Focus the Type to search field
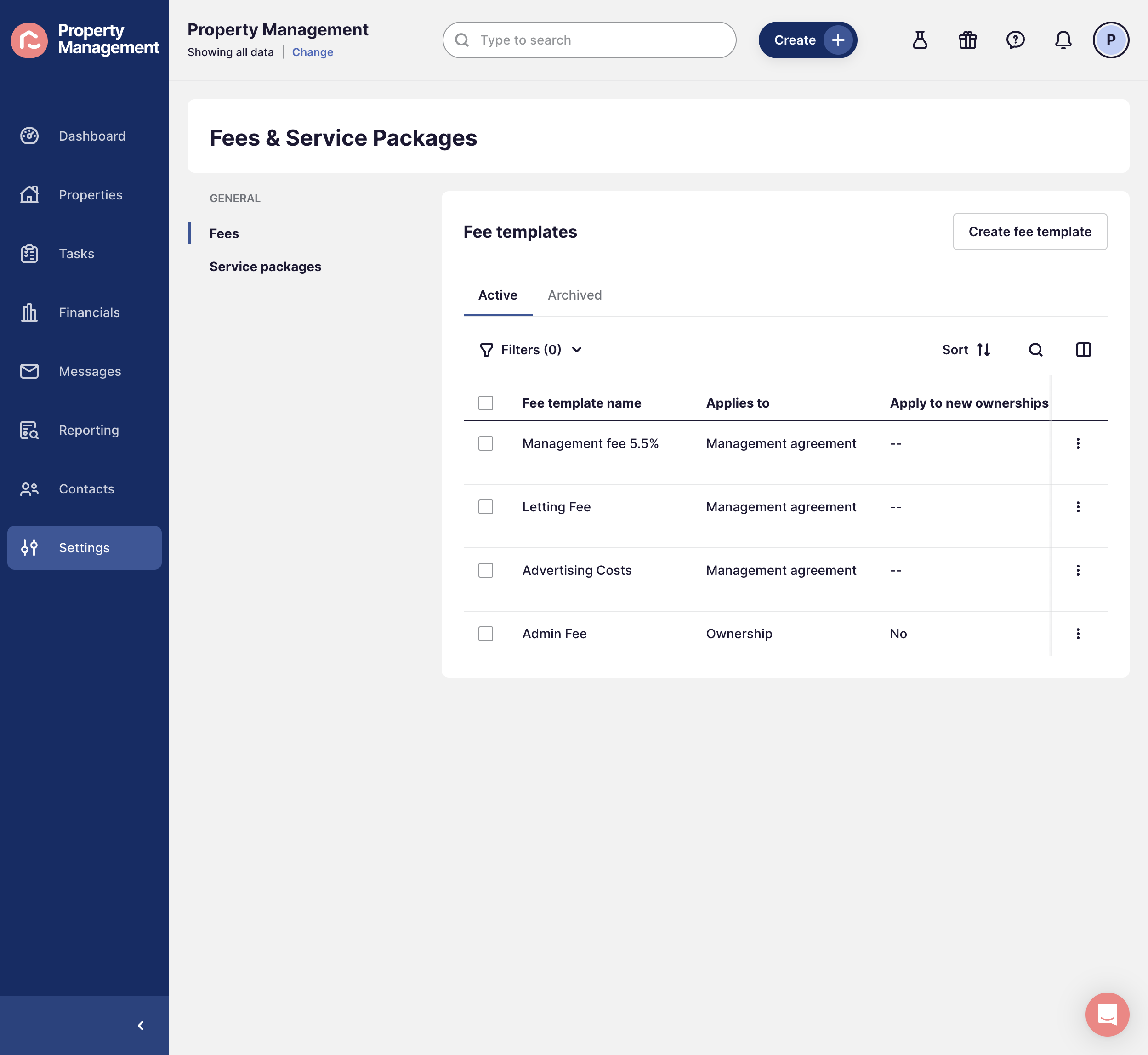The image size is (1148, 1055). [x=589, y=40]
